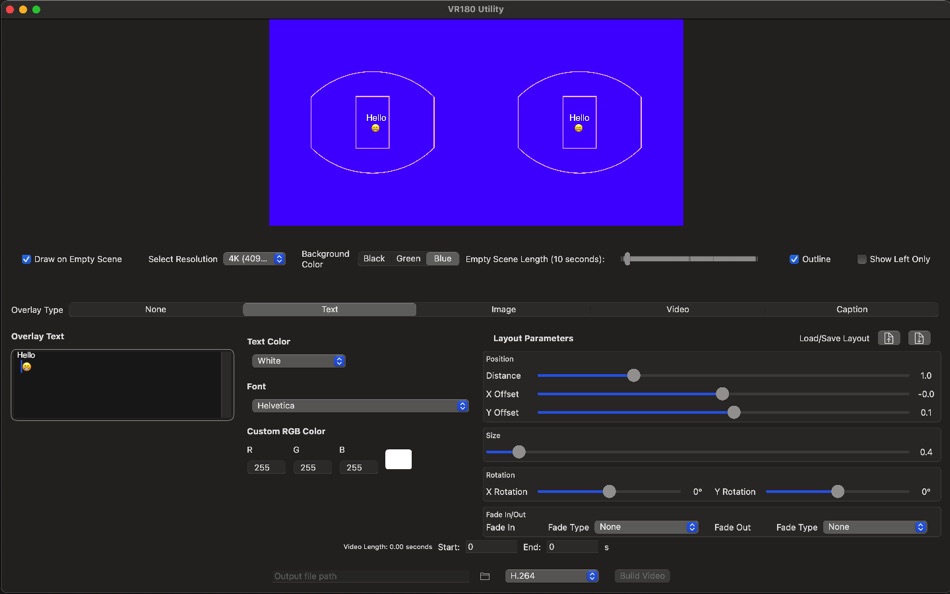Select Black background color
The height and width of the screenshot is (594, 950).
click(x=374, y=259)
